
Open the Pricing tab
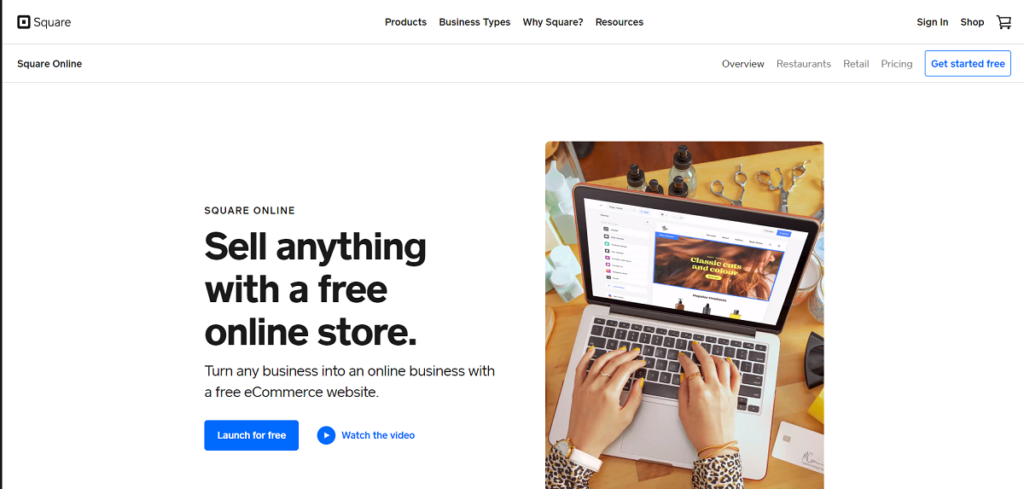tap(896, 64)
